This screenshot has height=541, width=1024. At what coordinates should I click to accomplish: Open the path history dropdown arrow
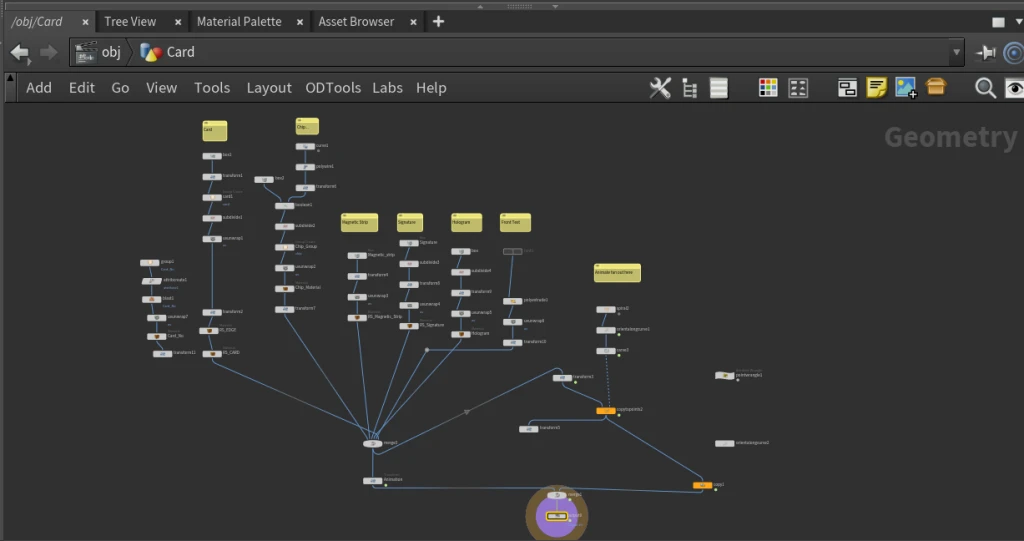pos(957,52)
